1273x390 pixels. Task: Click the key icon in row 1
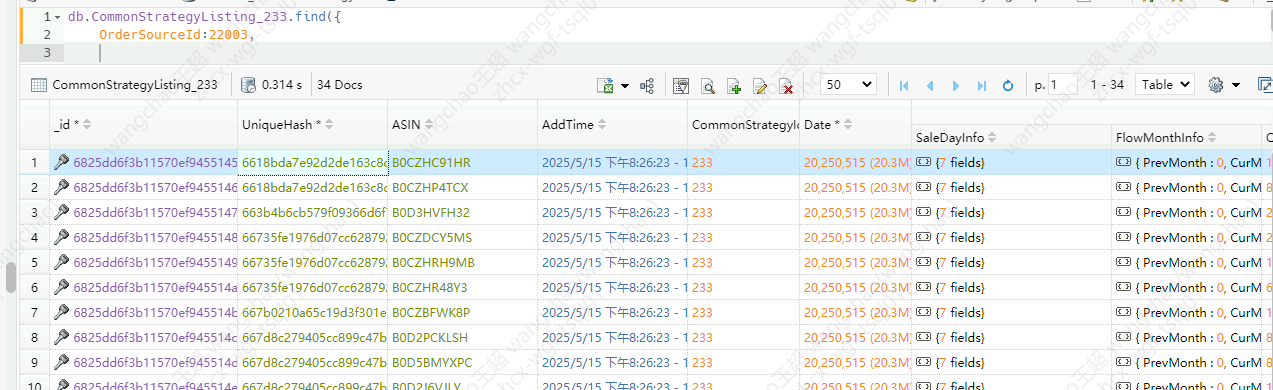click(x=61, y=162)
